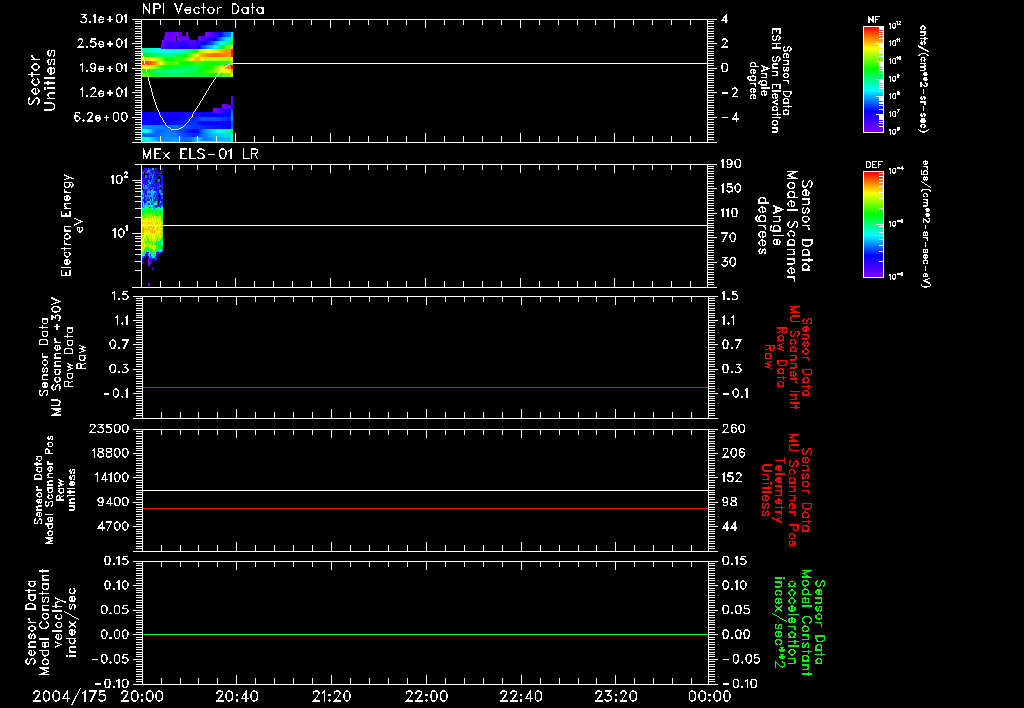The height and width of the screenshot is (708, 1024).
Task: Click the 'Model Scanner Pos Raw unitless' axis title
Action: 56,490
